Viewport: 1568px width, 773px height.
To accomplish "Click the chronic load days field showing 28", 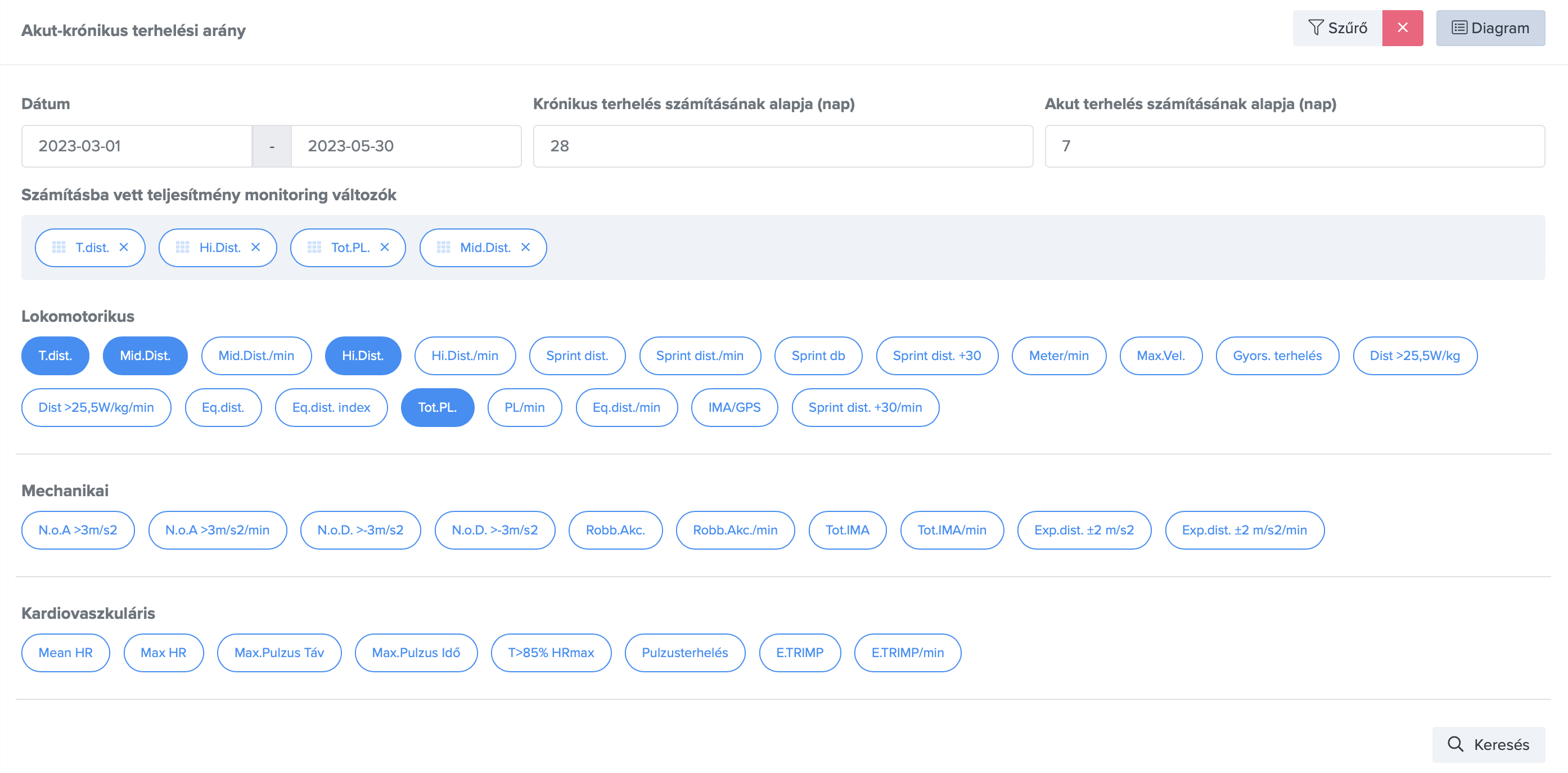I will 782,146.
